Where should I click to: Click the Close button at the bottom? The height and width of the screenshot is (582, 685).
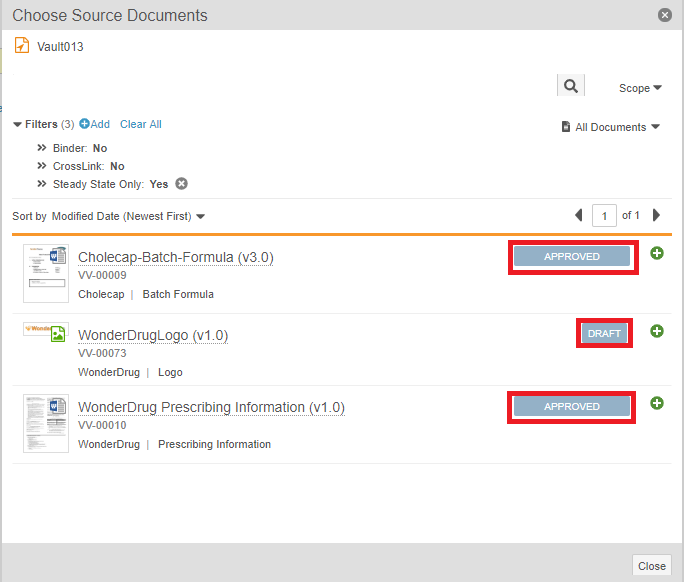[651, 566]
